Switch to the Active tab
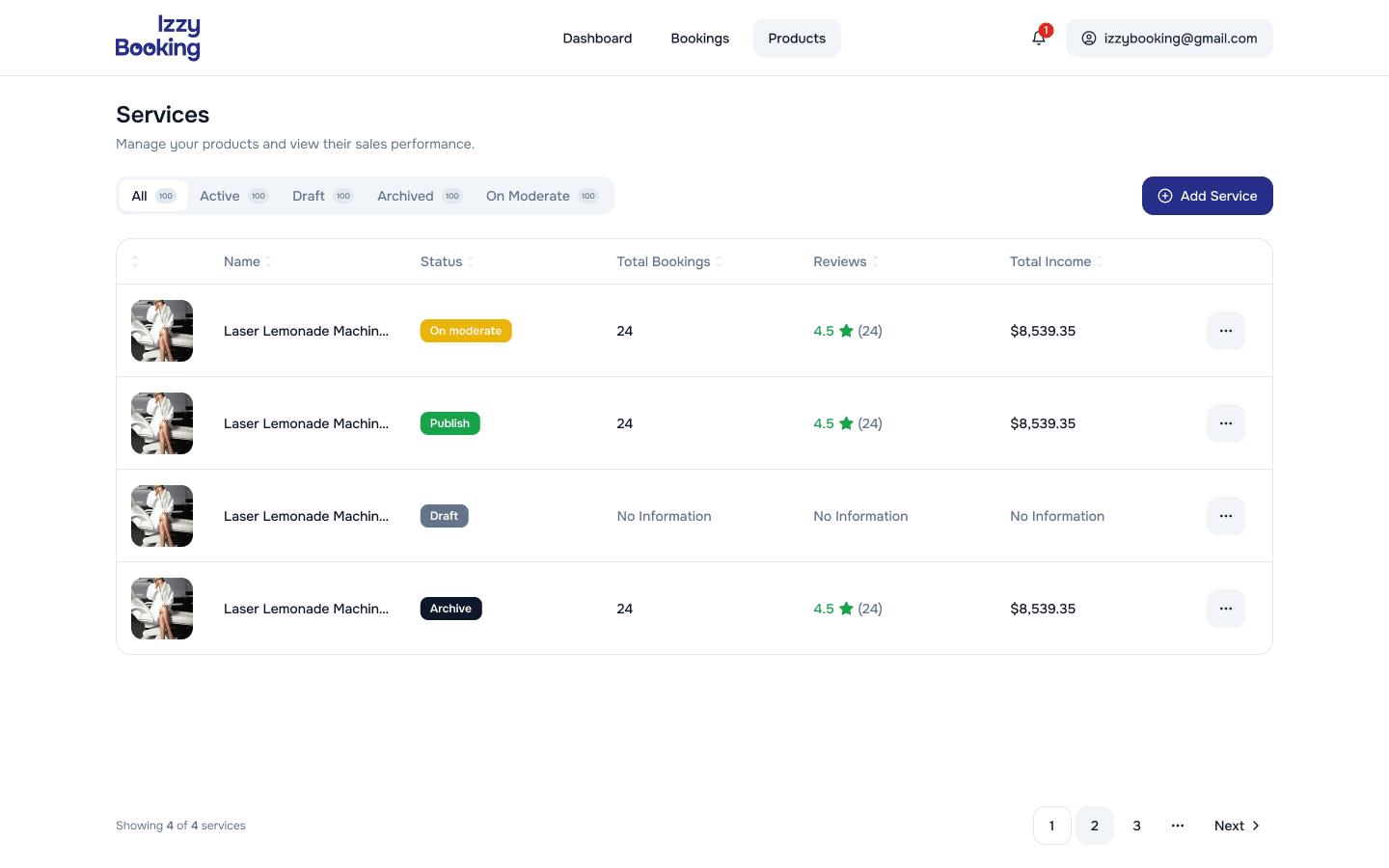Image resolution: width=1389 pixels, height=868 pixels. pos(233,196)
